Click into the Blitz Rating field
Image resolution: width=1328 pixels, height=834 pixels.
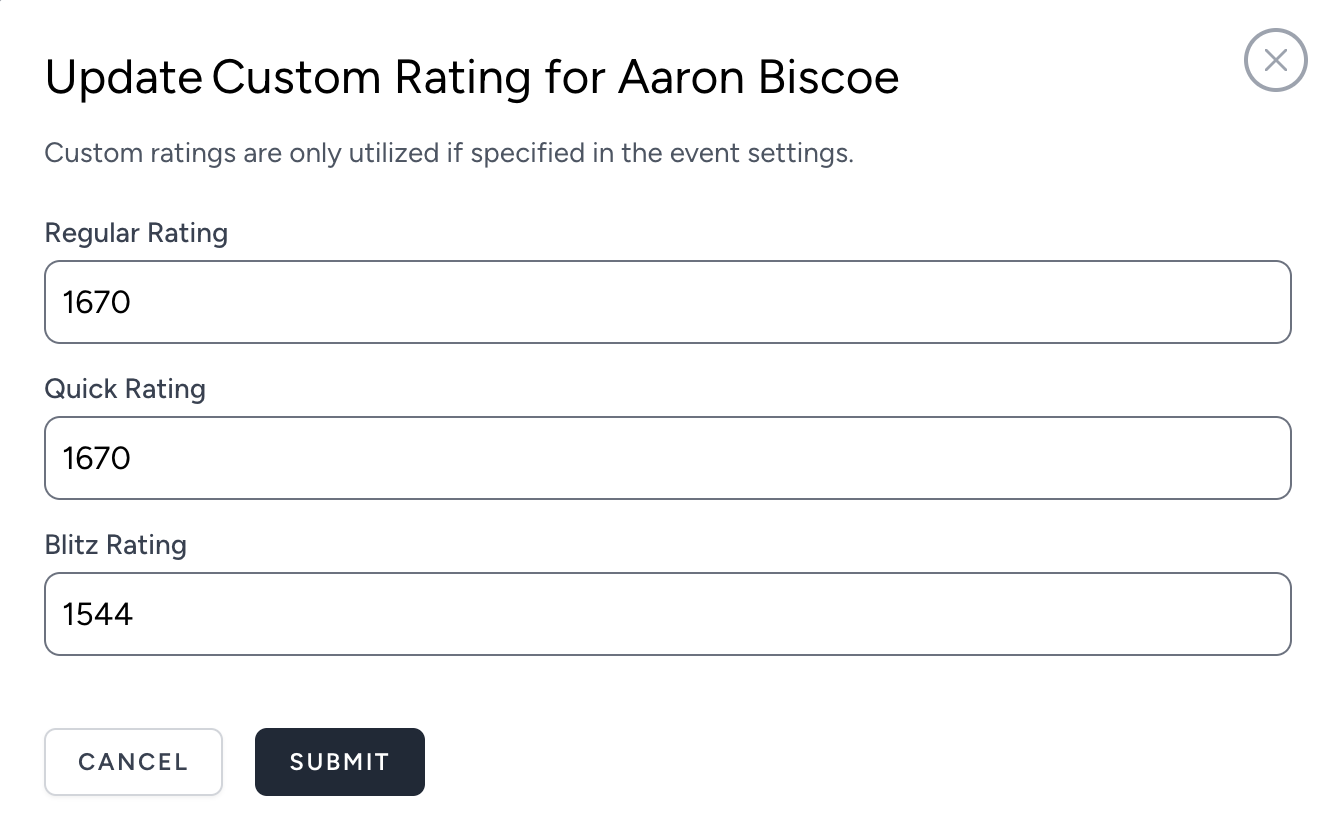click(x=668, y=614)
